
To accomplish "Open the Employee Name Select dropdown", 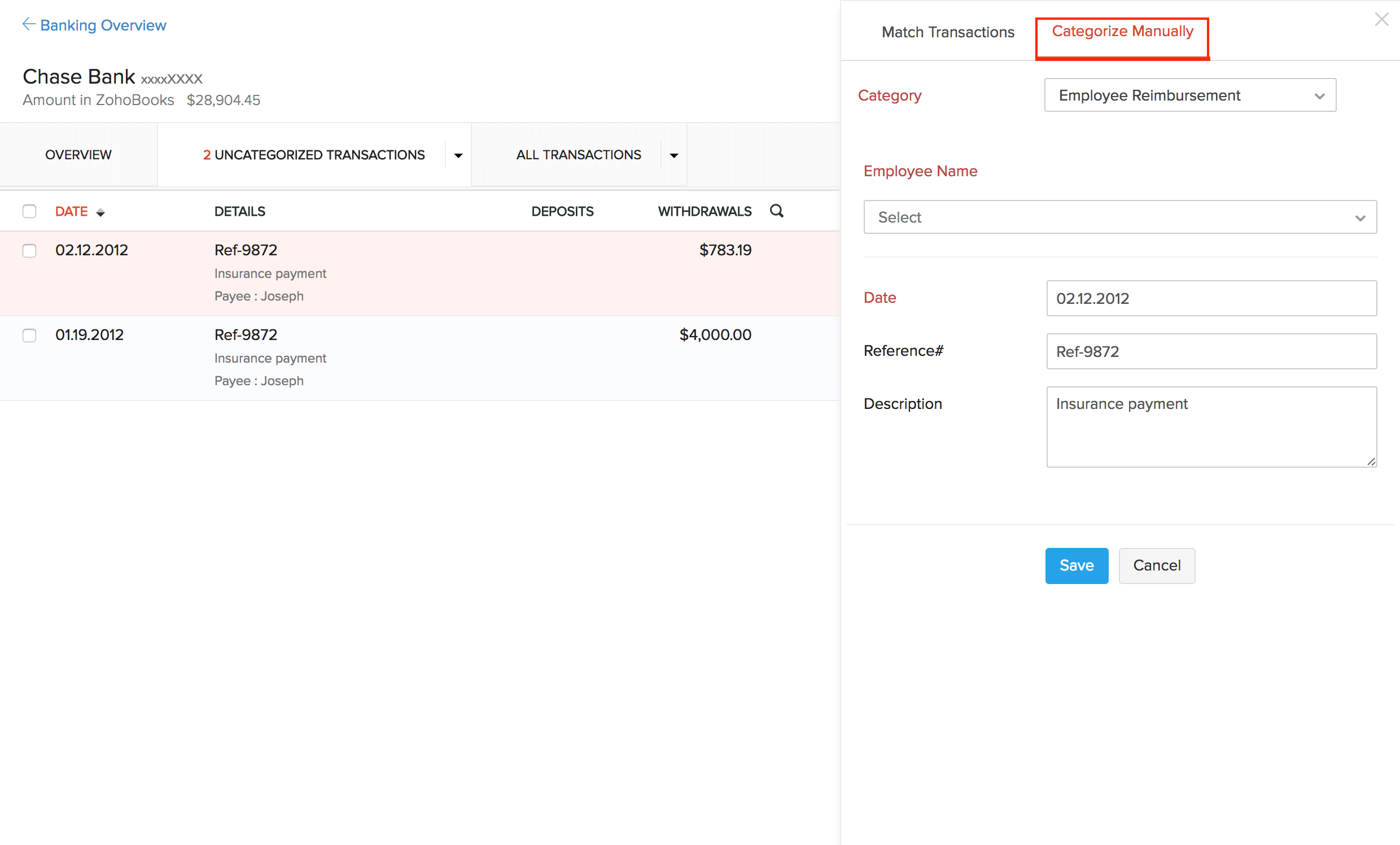I will (x=1119, y=217).
